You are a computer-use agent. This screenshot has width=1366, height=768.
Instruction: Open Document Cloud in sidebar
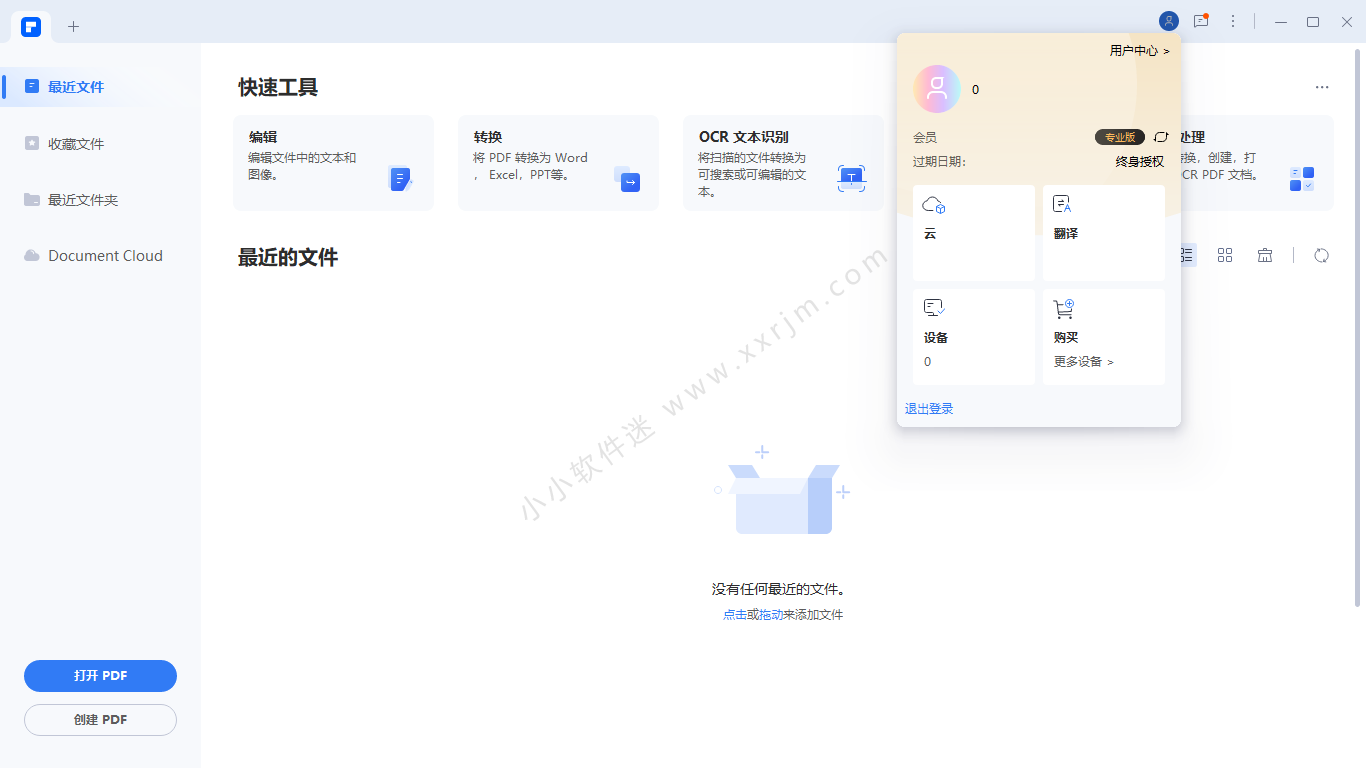pos(100,256)
